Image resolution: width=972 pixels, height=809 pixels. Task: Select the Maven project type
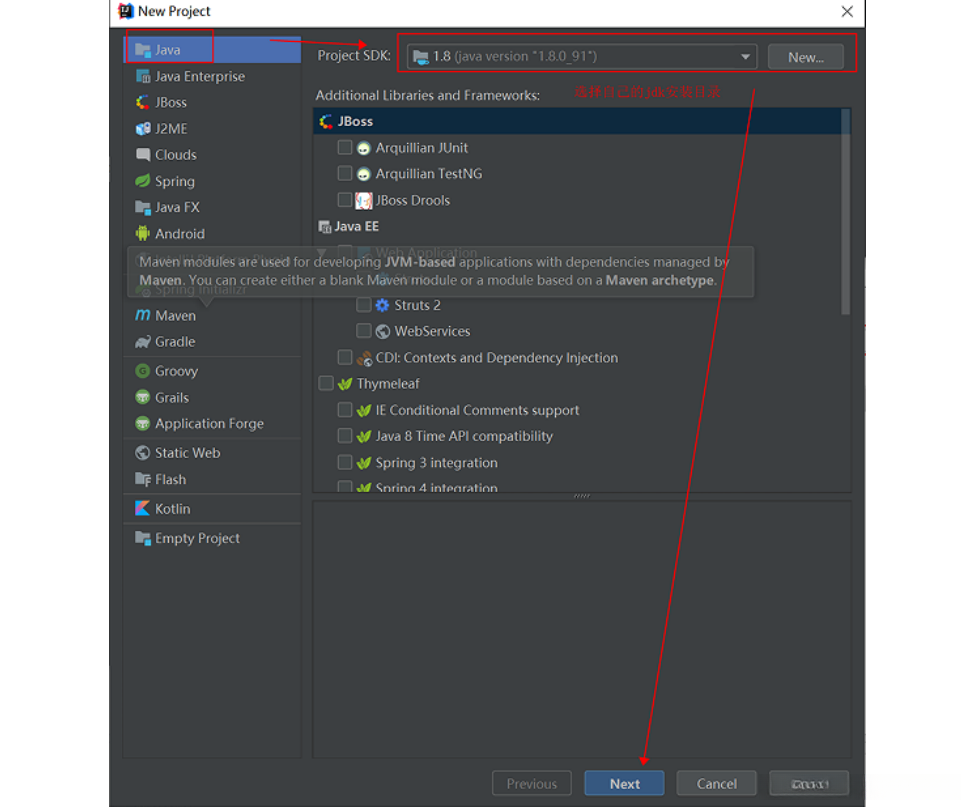click(x=213, y=316)
